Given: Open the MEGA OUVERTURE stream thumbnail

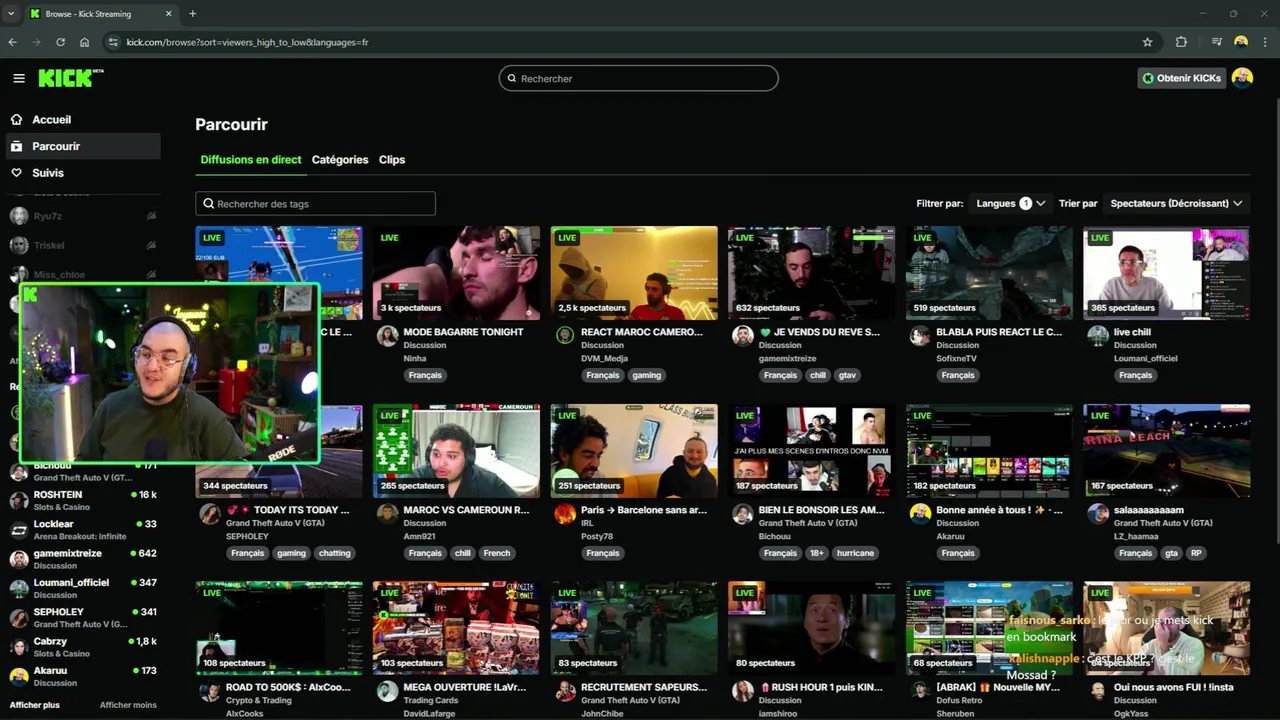Looking at the screenshot, I should pos(456,628).
